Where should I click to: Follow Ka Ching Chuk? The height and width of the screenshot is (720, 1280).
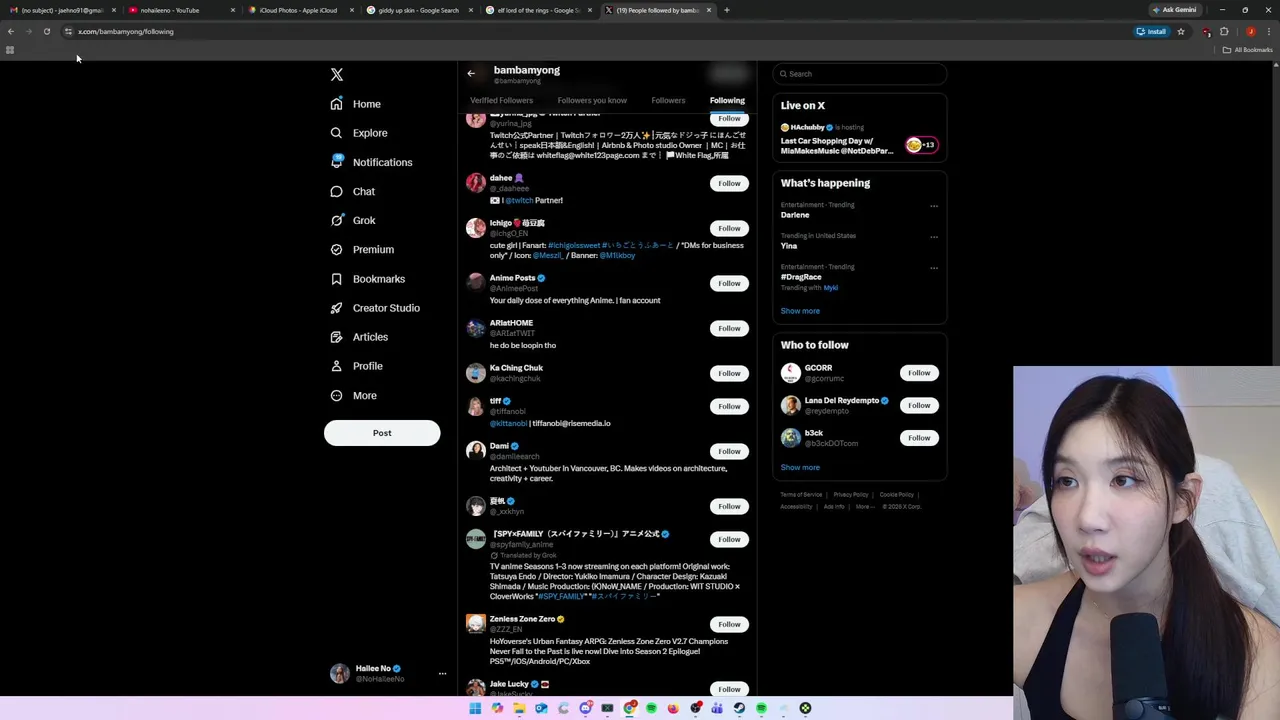[x=729, y=373]
